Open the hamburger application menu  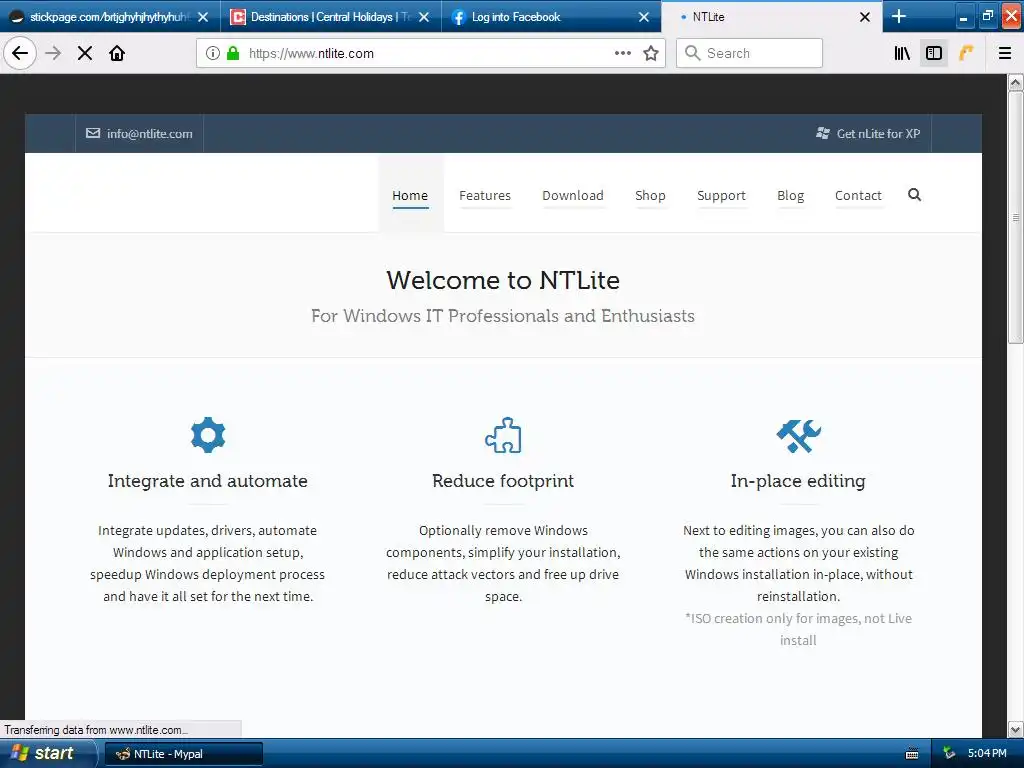(x=1005, y=53)
